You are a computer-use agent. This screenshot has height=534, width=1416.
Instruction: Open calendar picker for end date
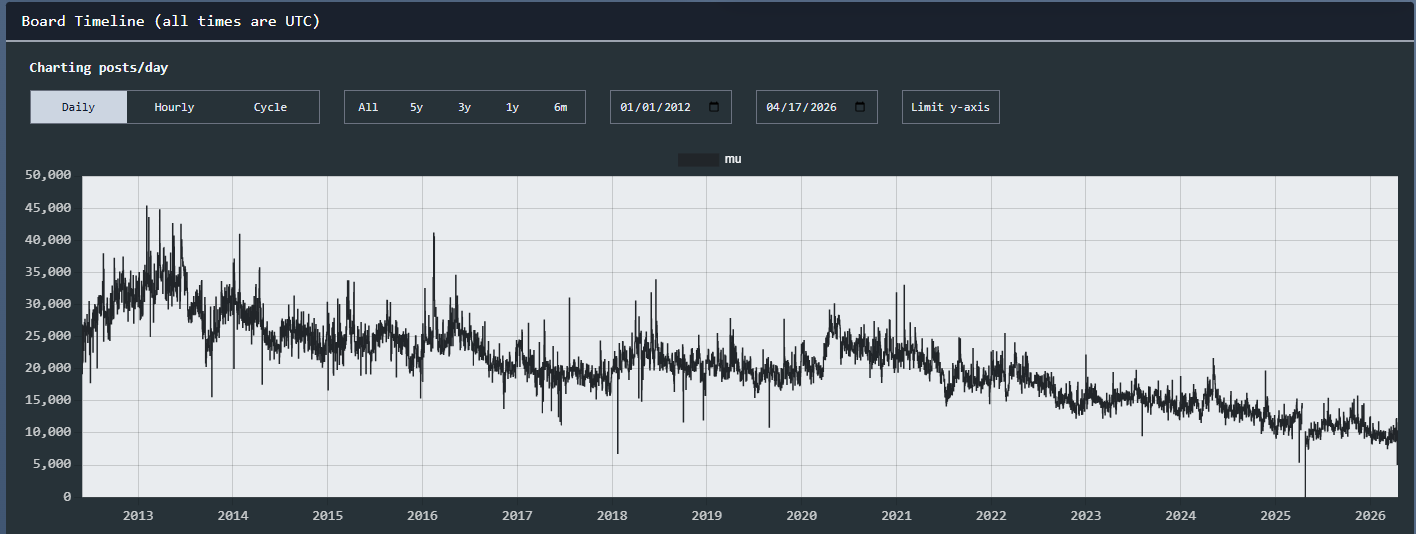(860, 107)
